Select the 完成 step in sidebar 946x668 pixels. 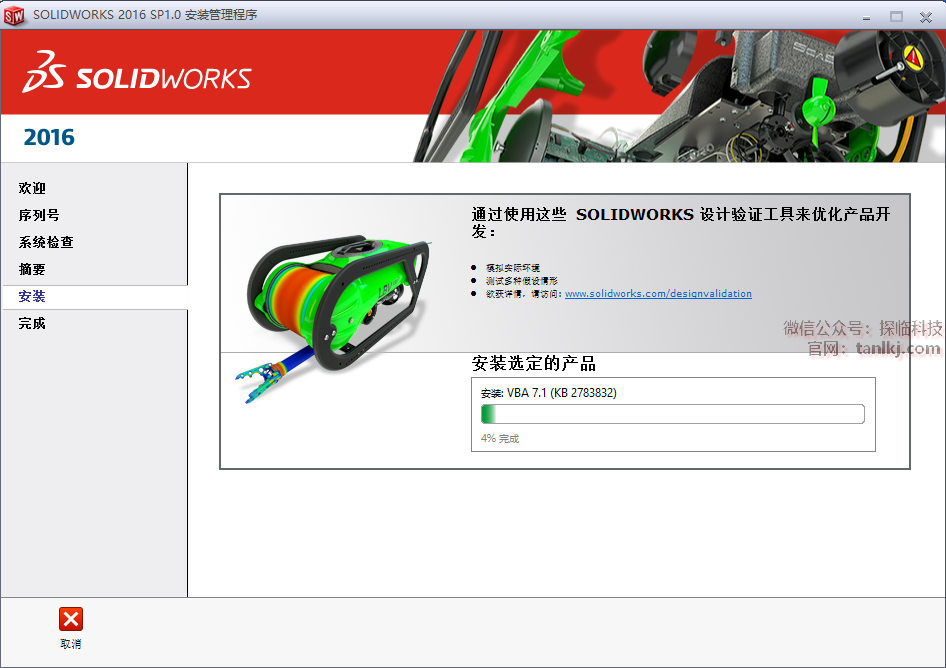click(32, 324)
